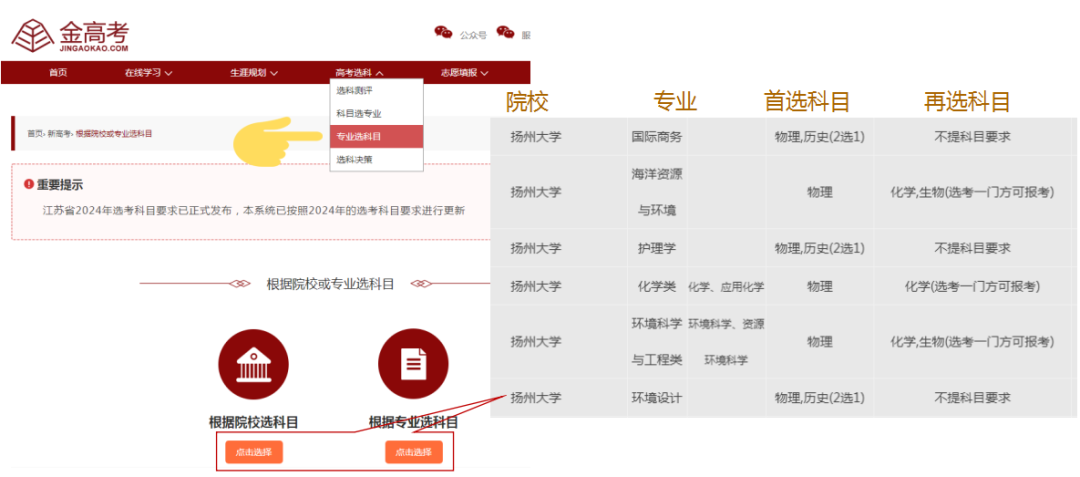The image size is (1080, 477).
Task: Click 根据院校或专业选科目 in the breadcrumb
Action: [114, 134]
